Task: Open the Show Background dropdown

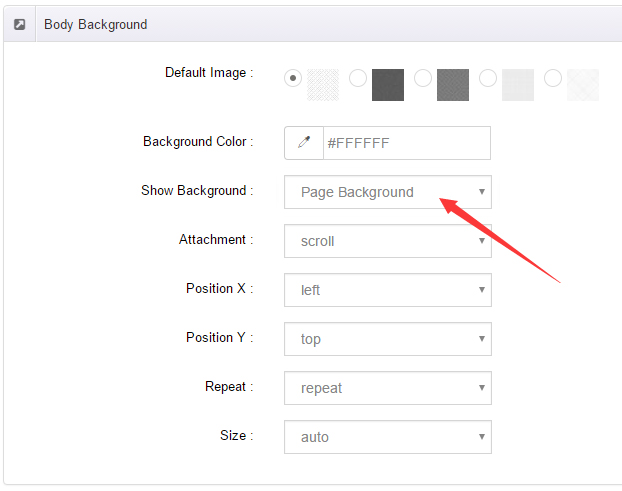Action: point(388,192)
